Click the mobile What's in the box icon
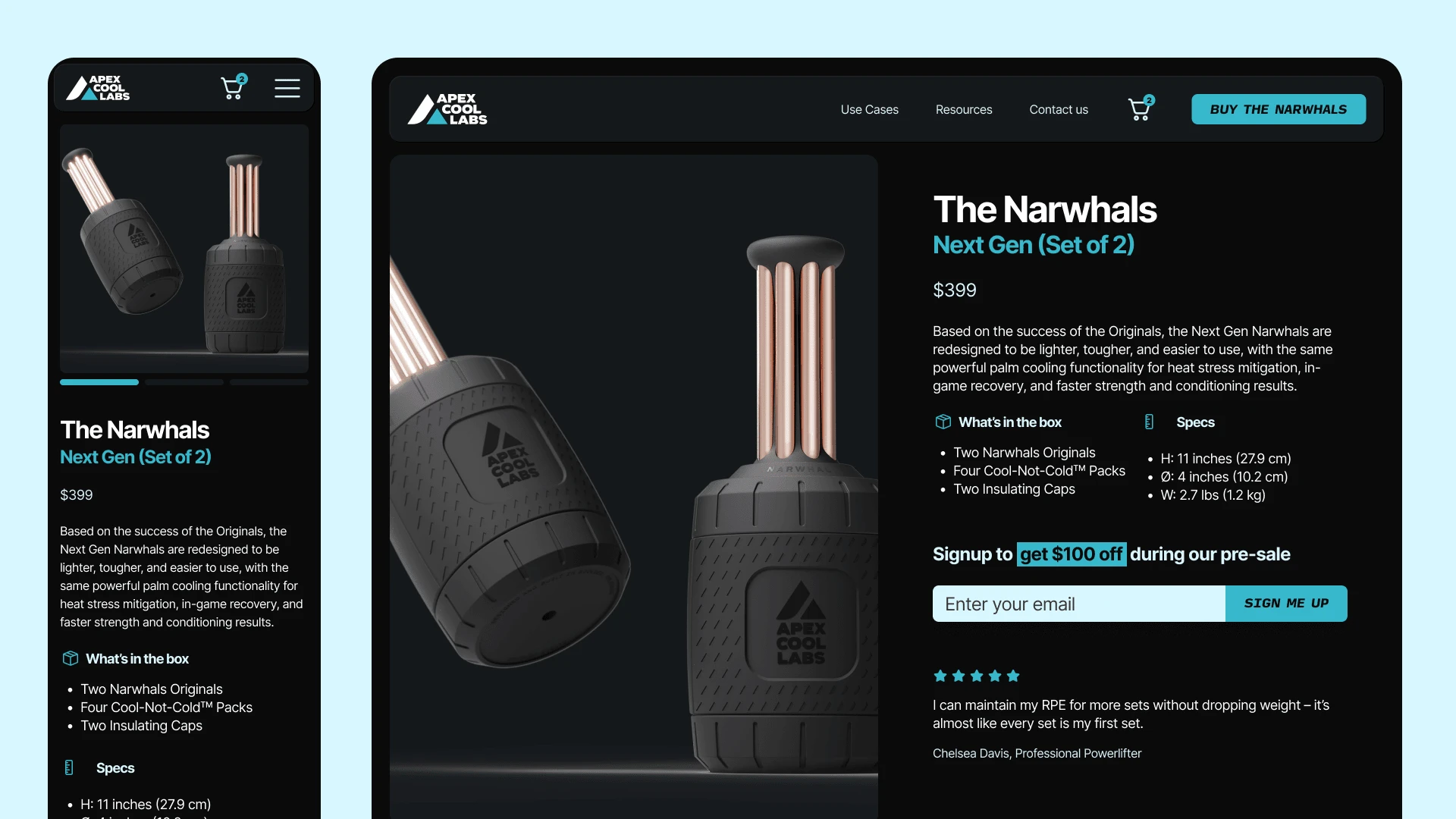Viewport: 1456px width, 819px height. pyautogui.click(x=70, y=658)
